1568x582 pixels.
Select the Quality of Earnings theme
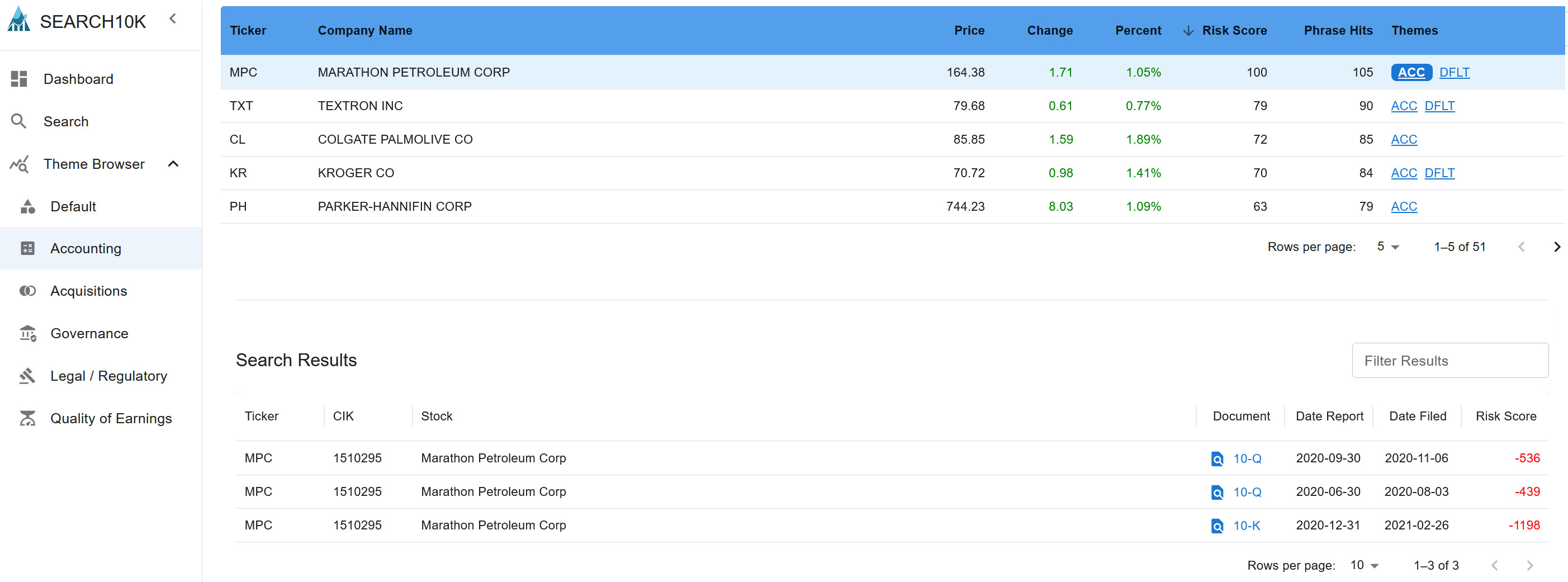(101, 418)
